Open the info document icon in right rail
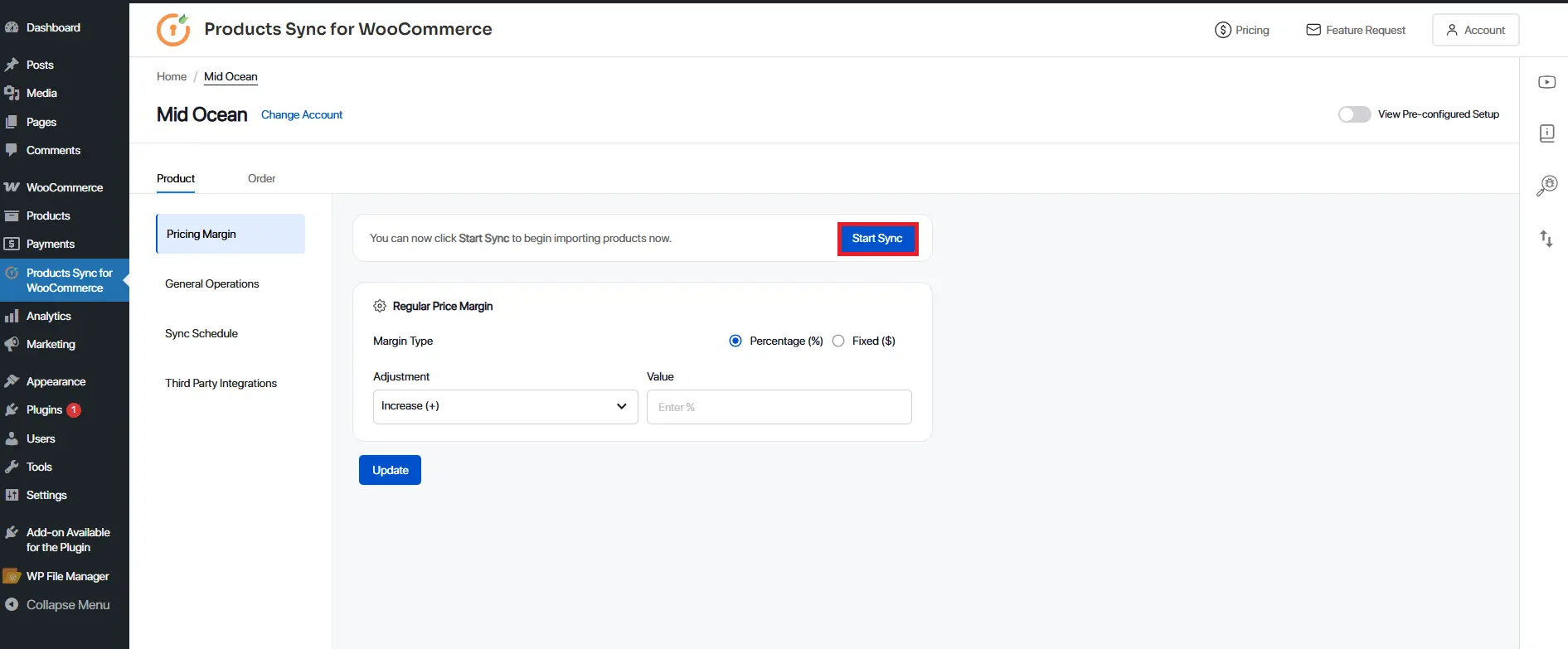The image size is (1568, 649). point(1546,133)
